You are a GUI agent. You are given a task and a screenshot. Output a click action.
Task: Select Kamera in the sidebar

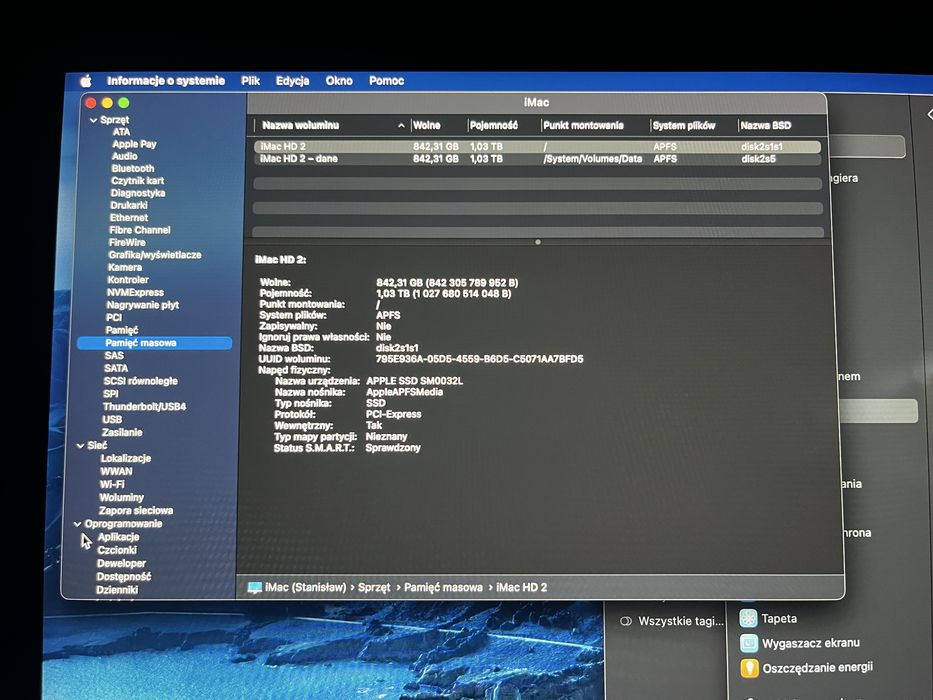point(124,267)
